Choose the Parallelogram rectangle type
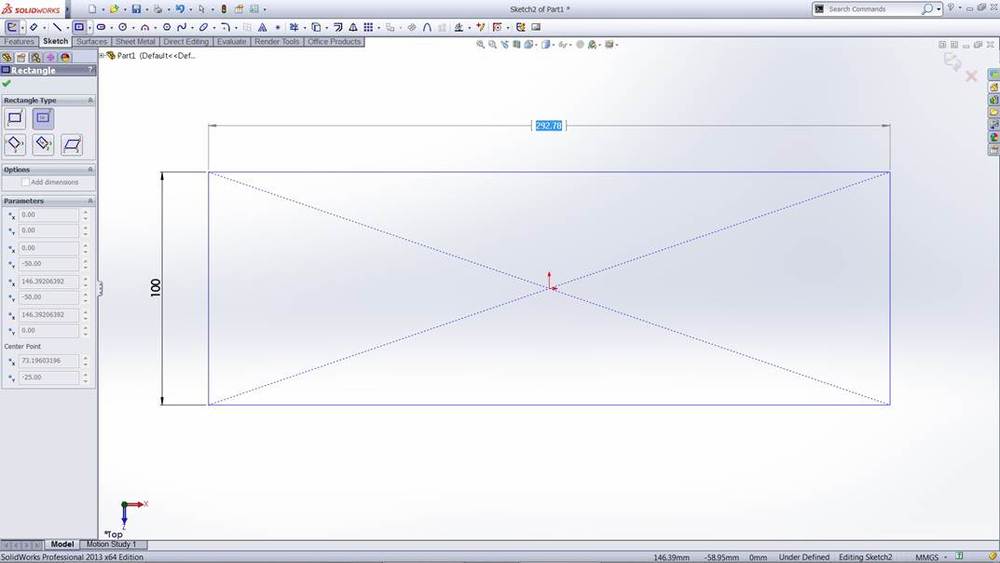Viewport: 1000px width, 563px height. [x=71, y=145]
